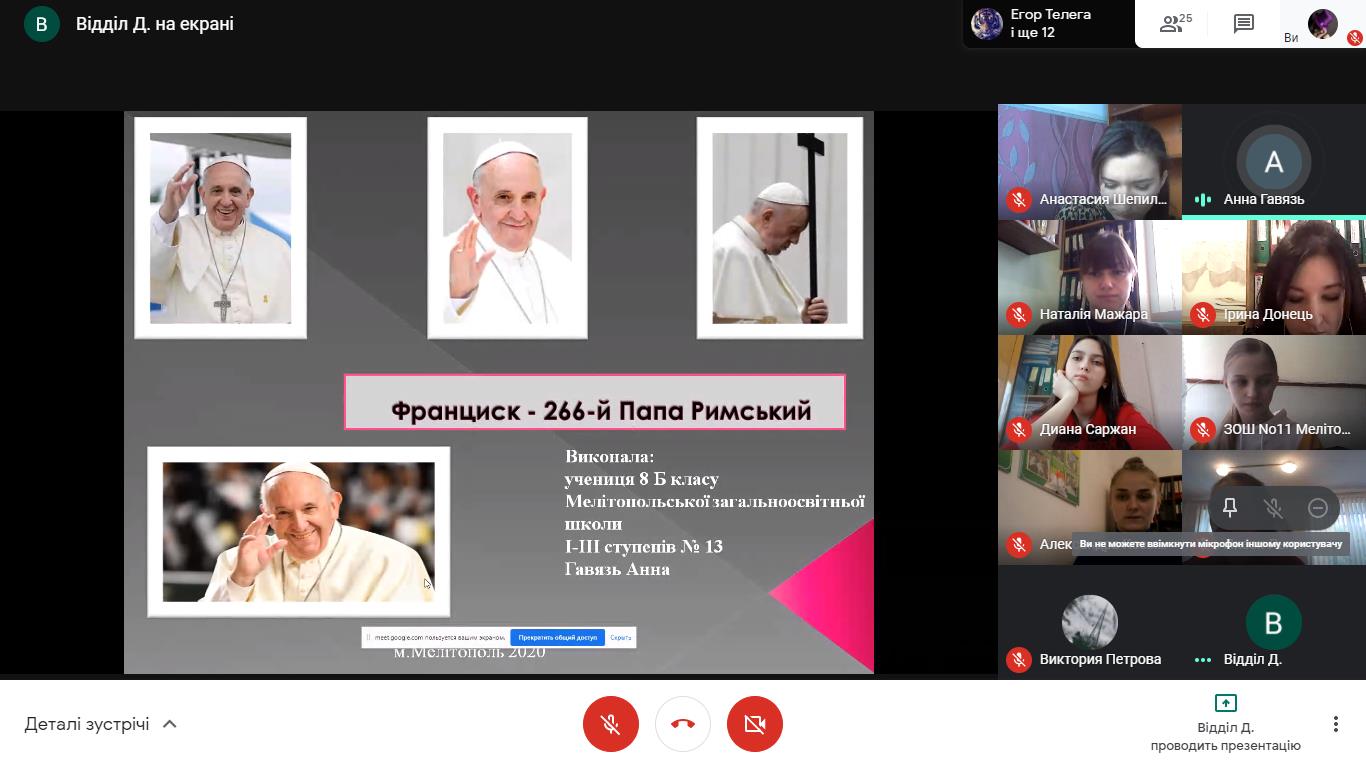This screenshot has width=1366, height=768.
Task: Open the participants list showing 25 people
Action: tap(1175, 24)
